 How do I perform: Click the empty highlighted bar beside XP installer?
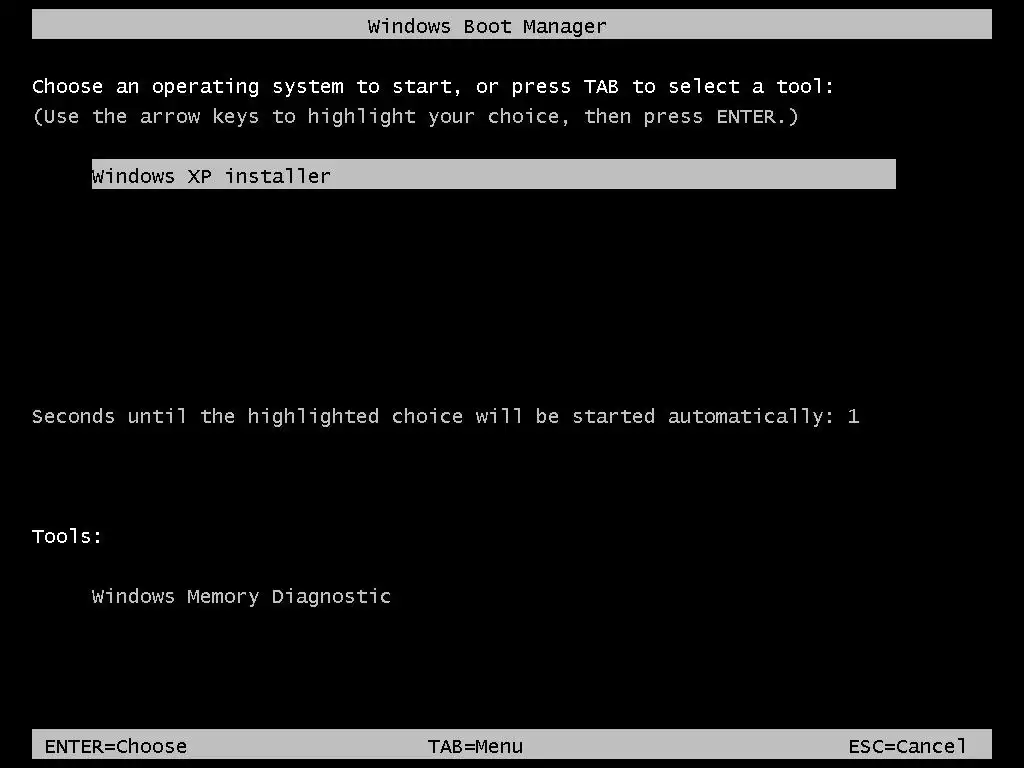[x=614, y=174]
